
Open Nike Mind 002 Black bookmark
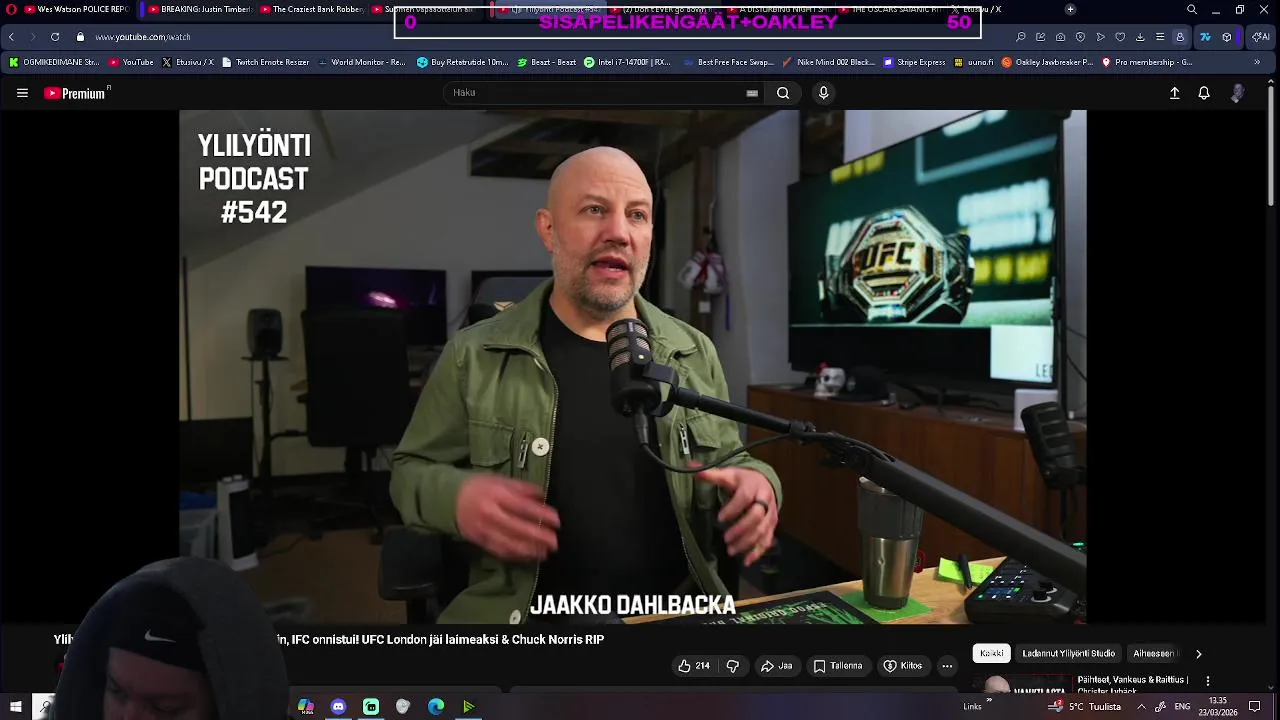point(828,62)
